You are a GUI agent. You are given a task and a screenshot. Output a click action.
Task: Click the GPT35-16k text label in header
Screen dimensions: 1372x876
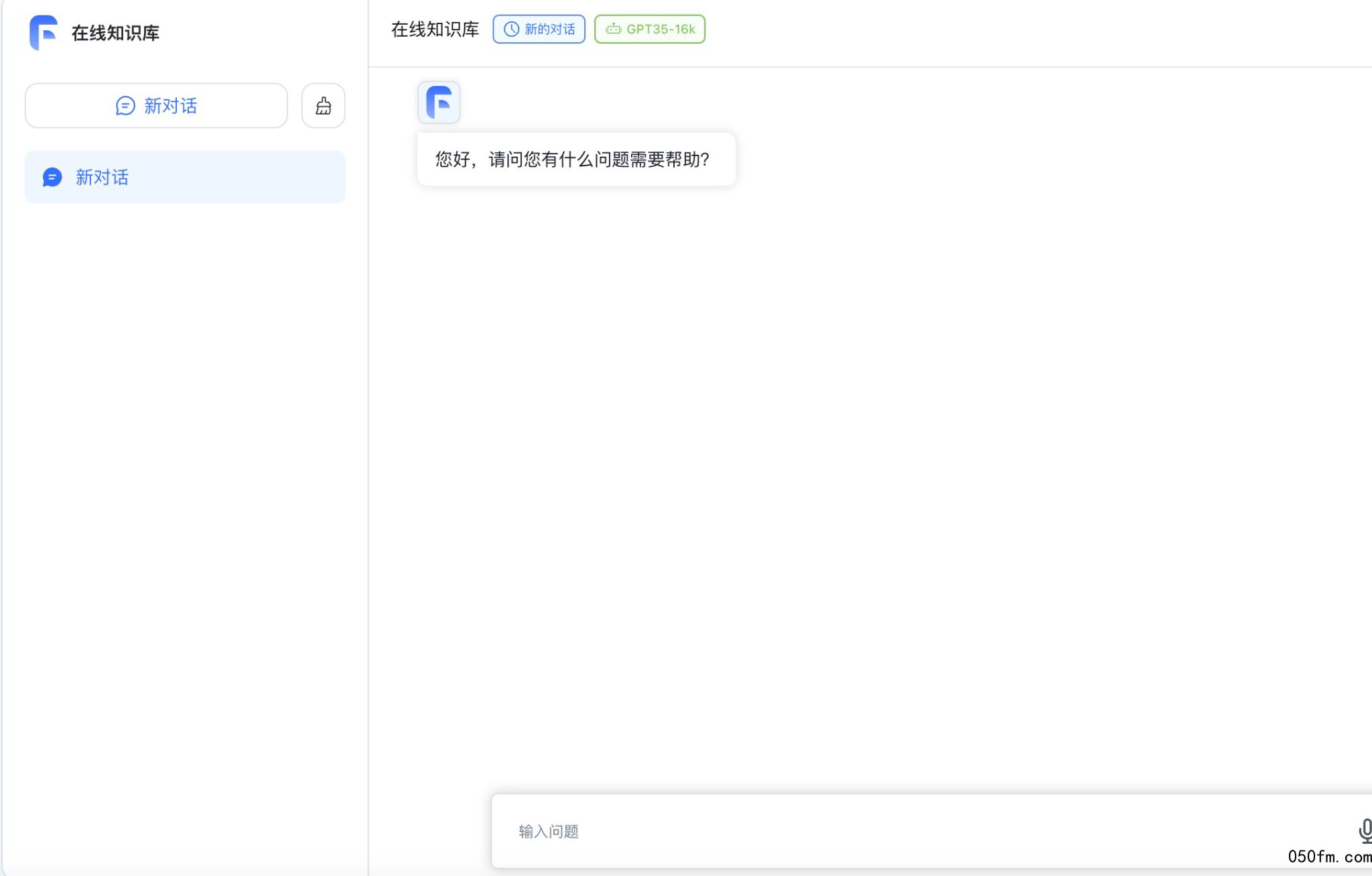pos(661,29)
